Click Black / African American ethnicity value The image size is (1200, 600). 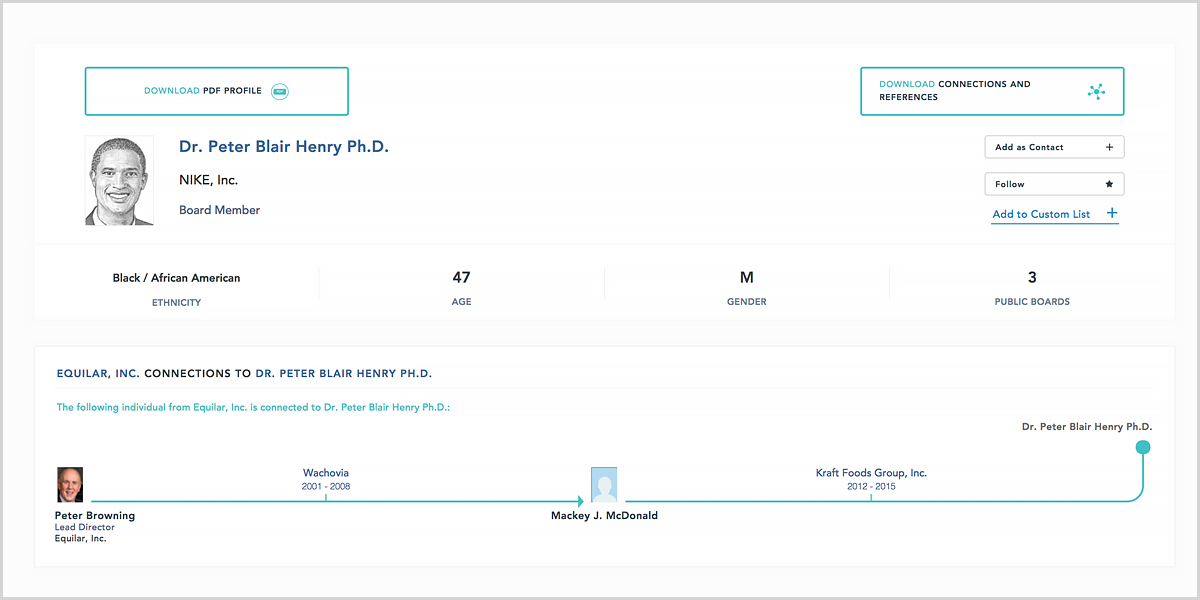(176, 278)
